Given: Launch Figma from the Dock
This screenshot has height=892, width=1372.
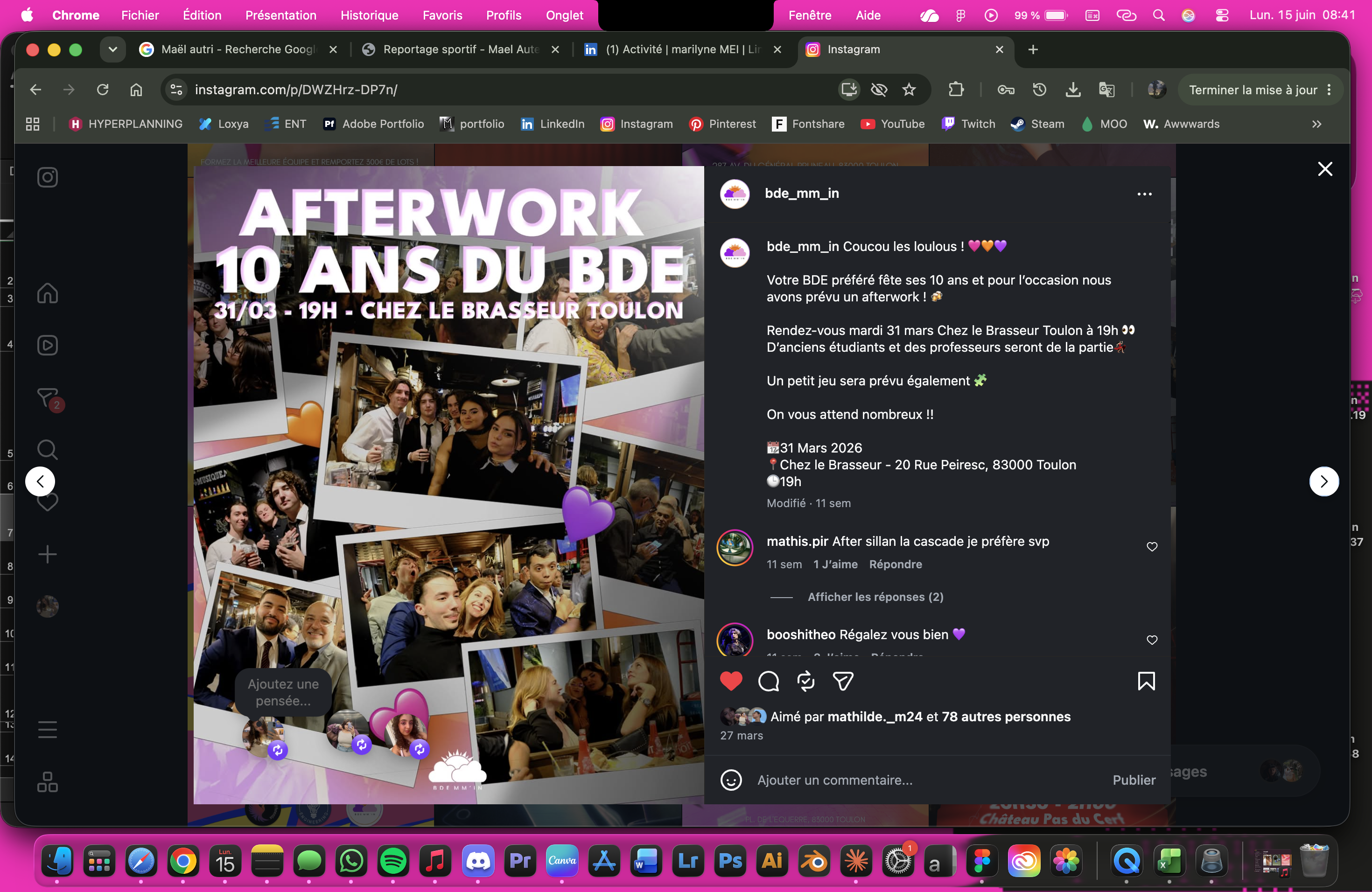Looking at the screenshot, I should coord(982,861).
